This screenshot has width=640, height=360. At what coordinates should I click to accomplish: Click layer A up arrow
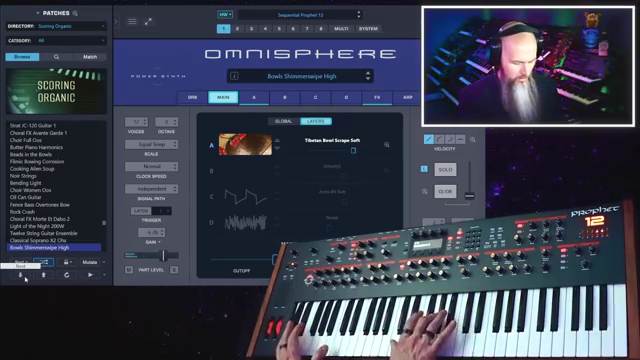click(x=277, y=140)
